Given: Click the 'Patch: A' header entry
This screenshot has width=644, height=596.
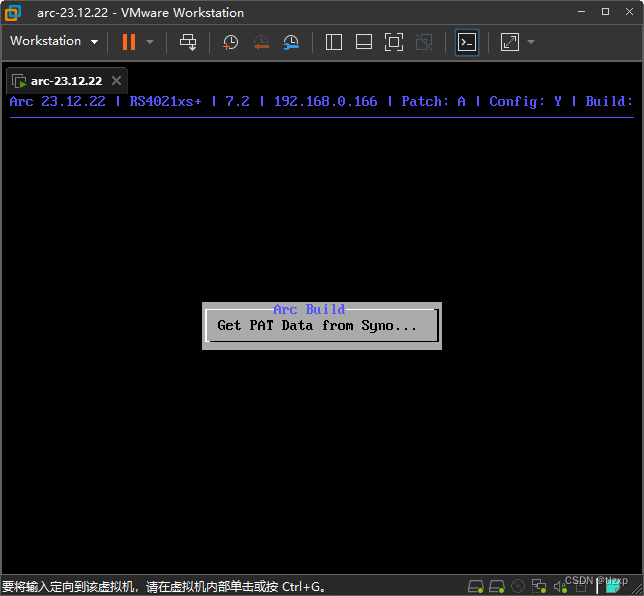Looking at the screenshot, I should (x=434, y=101).
